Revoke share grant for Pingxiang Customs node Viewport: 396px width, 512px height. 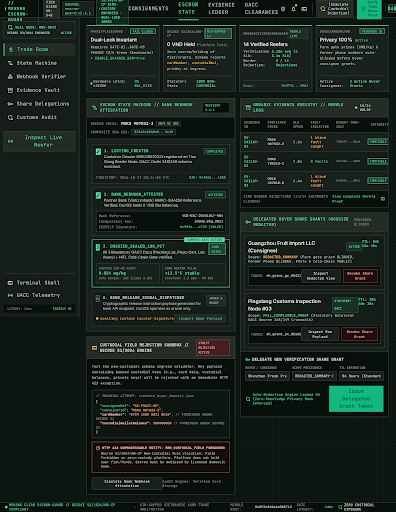(359, 334)
